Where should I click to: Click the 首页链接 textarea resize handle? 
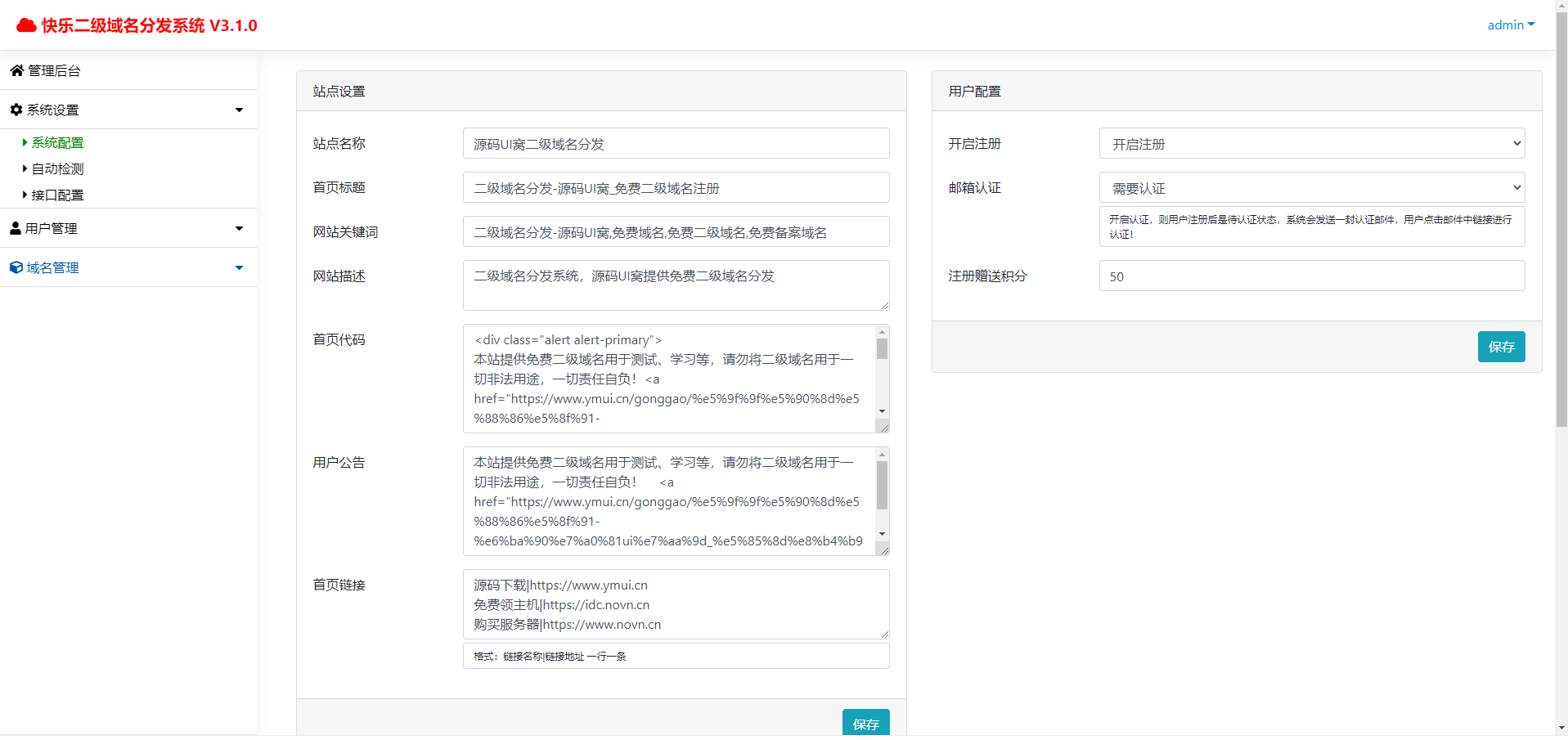(x=884, y=634)
